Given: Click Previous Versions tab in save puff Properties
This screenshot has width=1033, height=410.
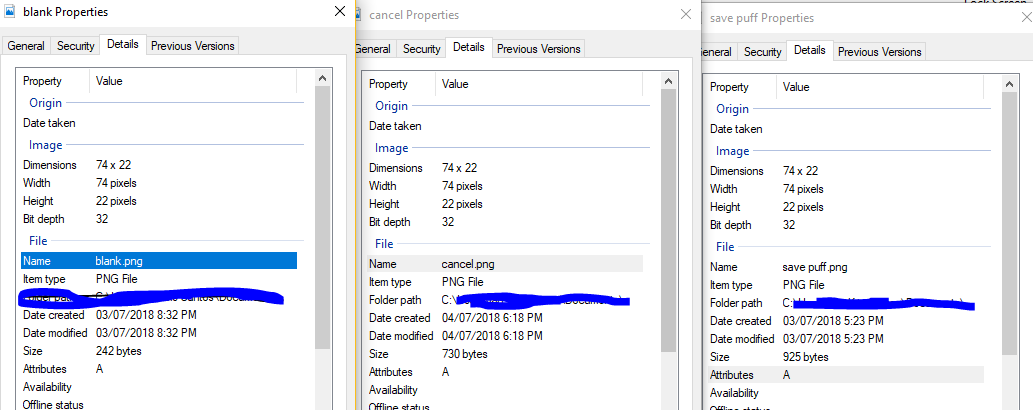Looking at the screenshot, I should click(880, 52).
